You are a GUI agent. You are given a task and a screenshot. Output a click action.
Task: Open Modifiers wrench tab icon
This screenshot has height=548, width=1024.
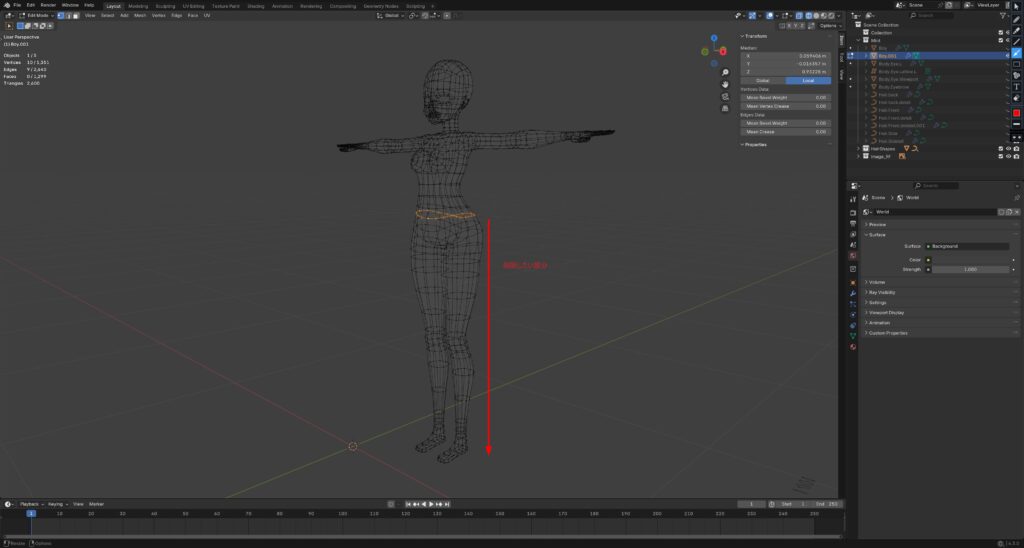click(853, 293)
